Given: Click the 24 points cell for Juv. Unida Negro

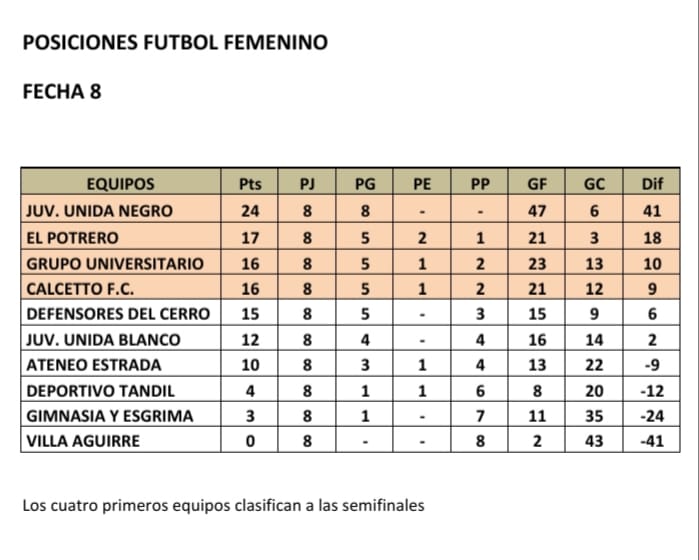Looking at the screenshot, I should pyautogui.click(x=251, y=211).
